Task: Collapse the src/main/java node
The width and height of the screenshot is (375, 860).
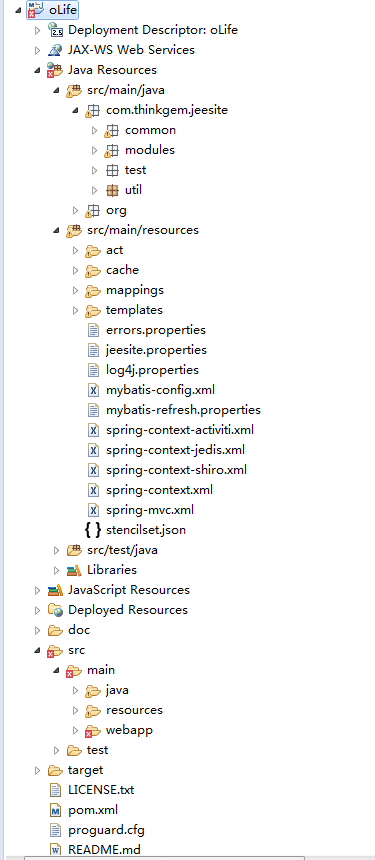Action: [x=56, y=90]
